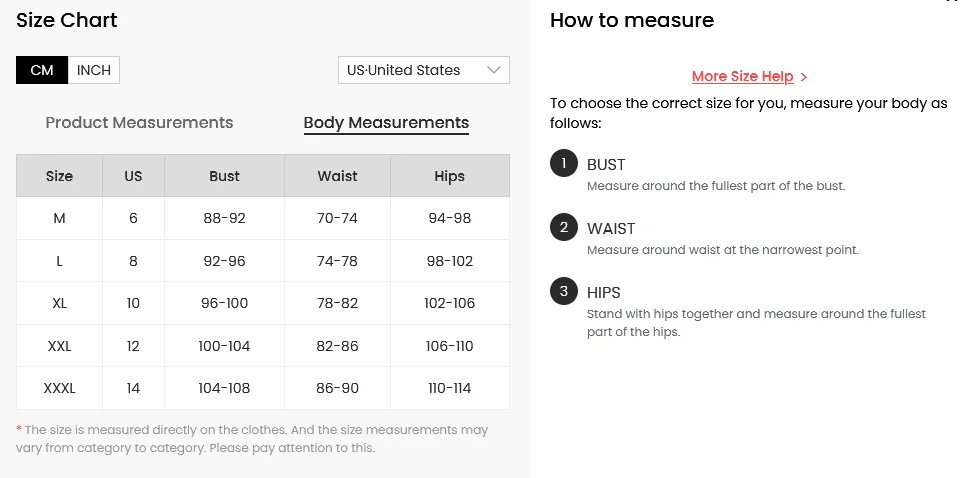965x478 pixels.
Task: Click the numbered 2 WAIST step icon
Action: [564, 228]
